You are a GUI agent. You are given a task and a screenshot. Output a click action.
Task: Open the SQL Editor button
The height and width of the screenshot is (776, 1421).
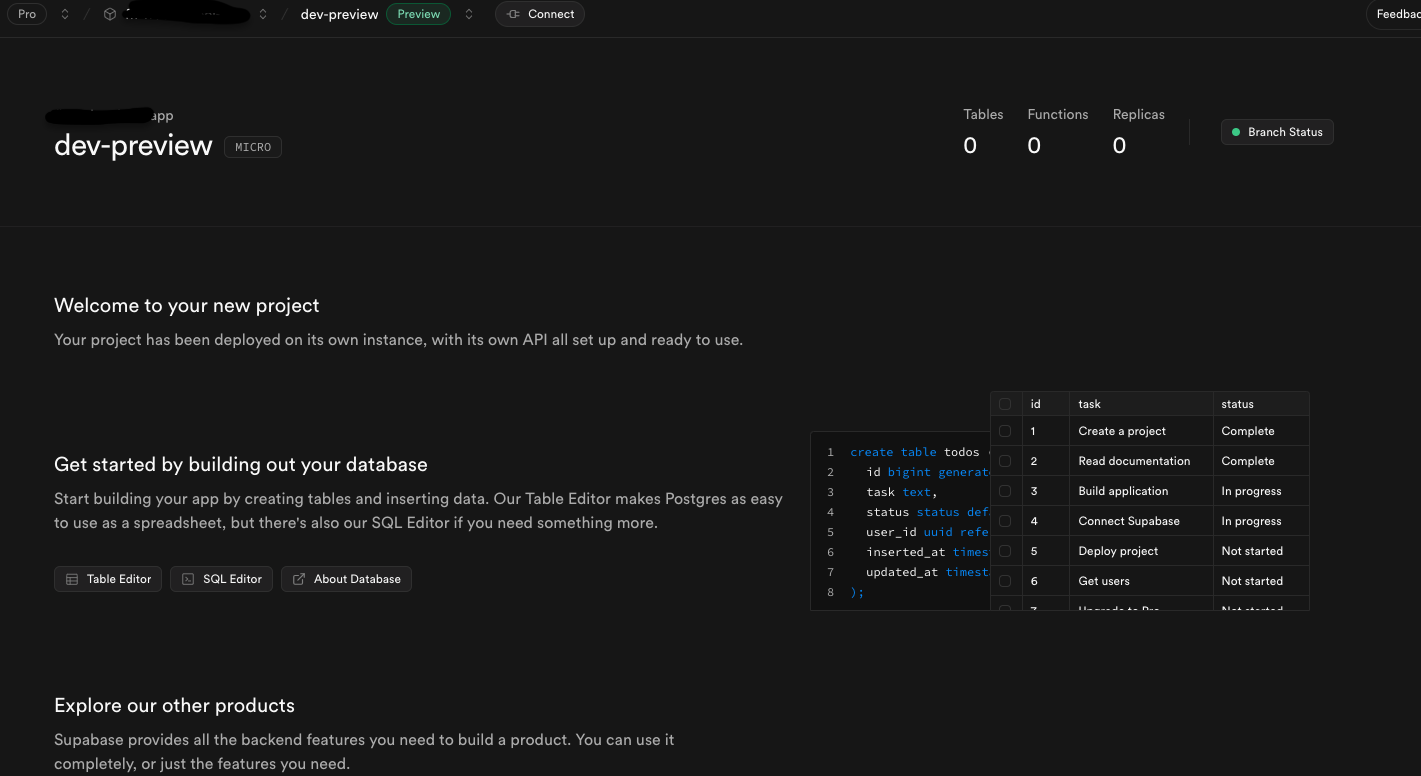click(221, 579)
